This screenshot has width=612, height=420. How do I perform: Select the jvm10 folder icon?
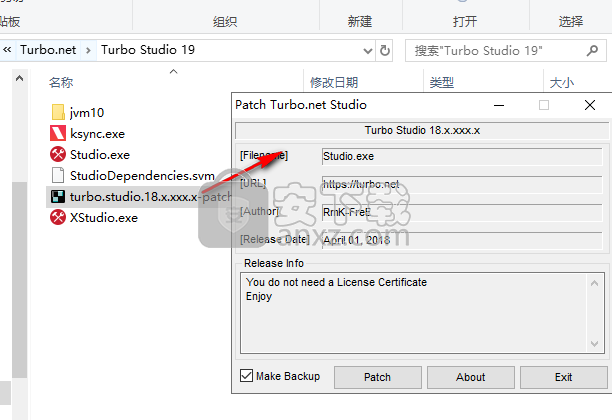[x=58, y=112]
